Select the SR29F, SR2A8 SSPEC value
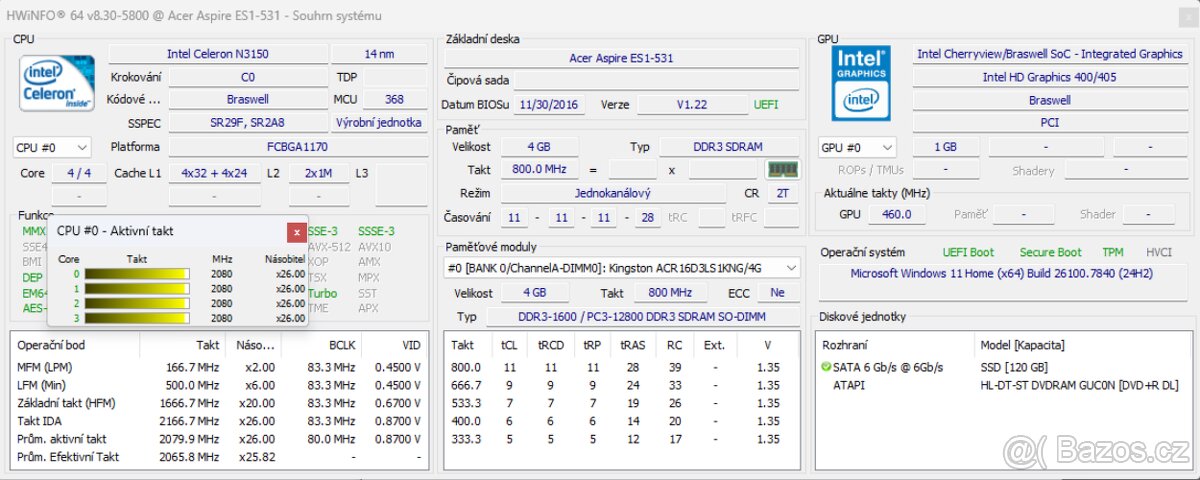 click(247, 122)
